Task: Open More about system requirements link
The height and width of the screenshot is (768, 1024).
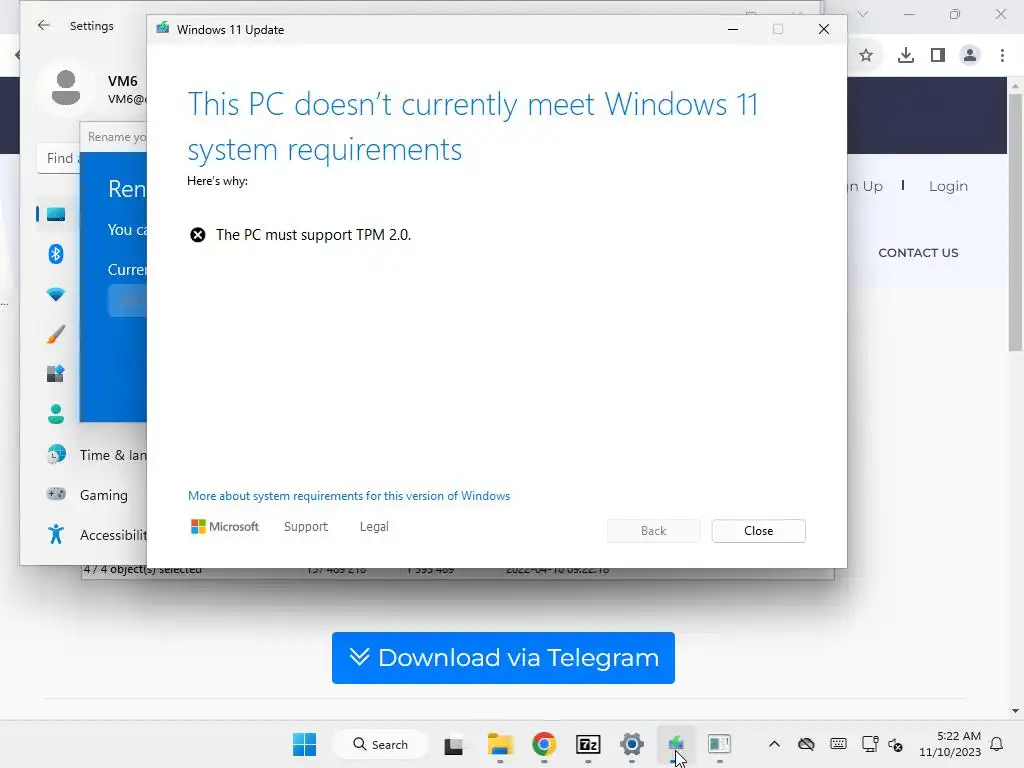Action: pos(349,496)
